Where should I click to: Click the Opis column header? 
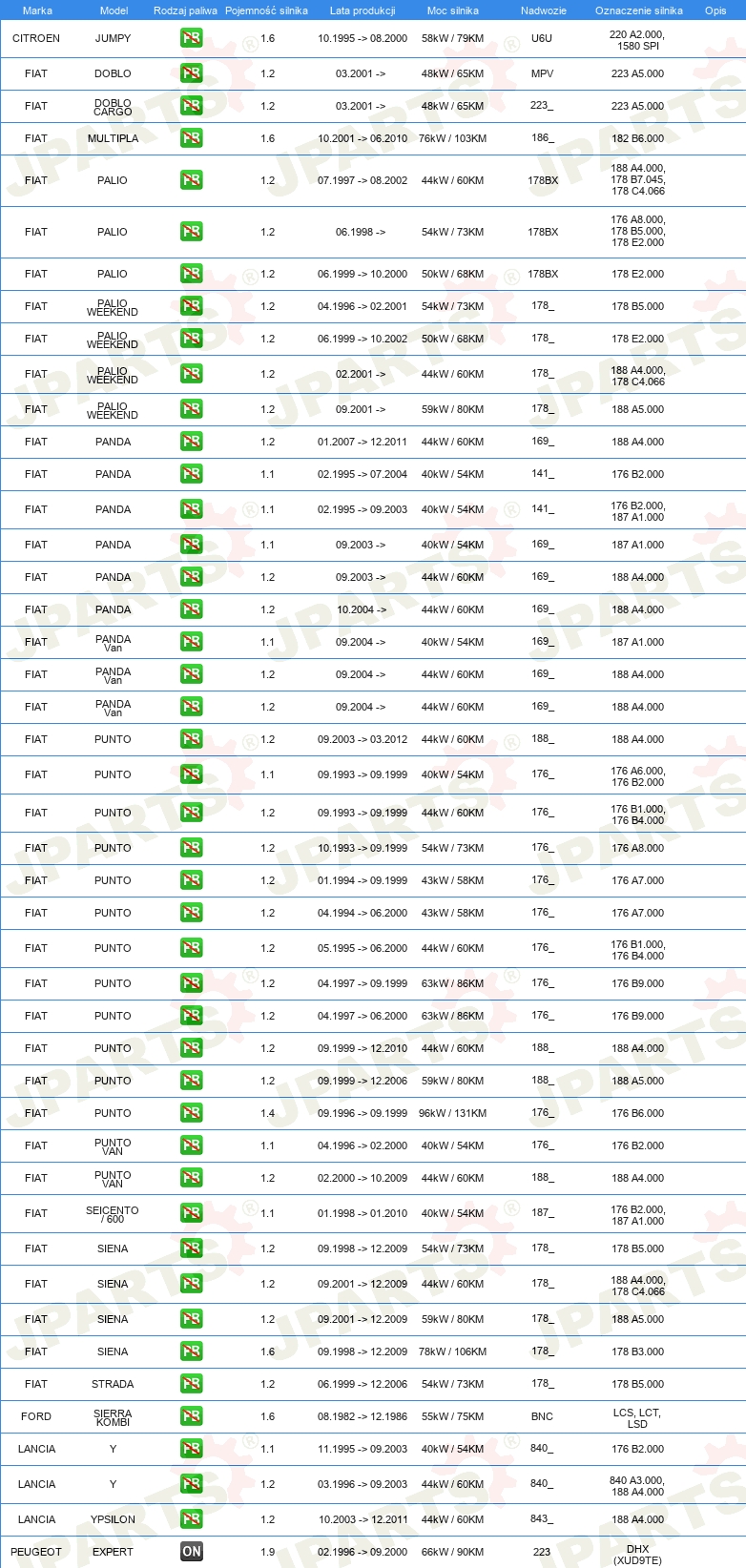[x=715, y=10]
